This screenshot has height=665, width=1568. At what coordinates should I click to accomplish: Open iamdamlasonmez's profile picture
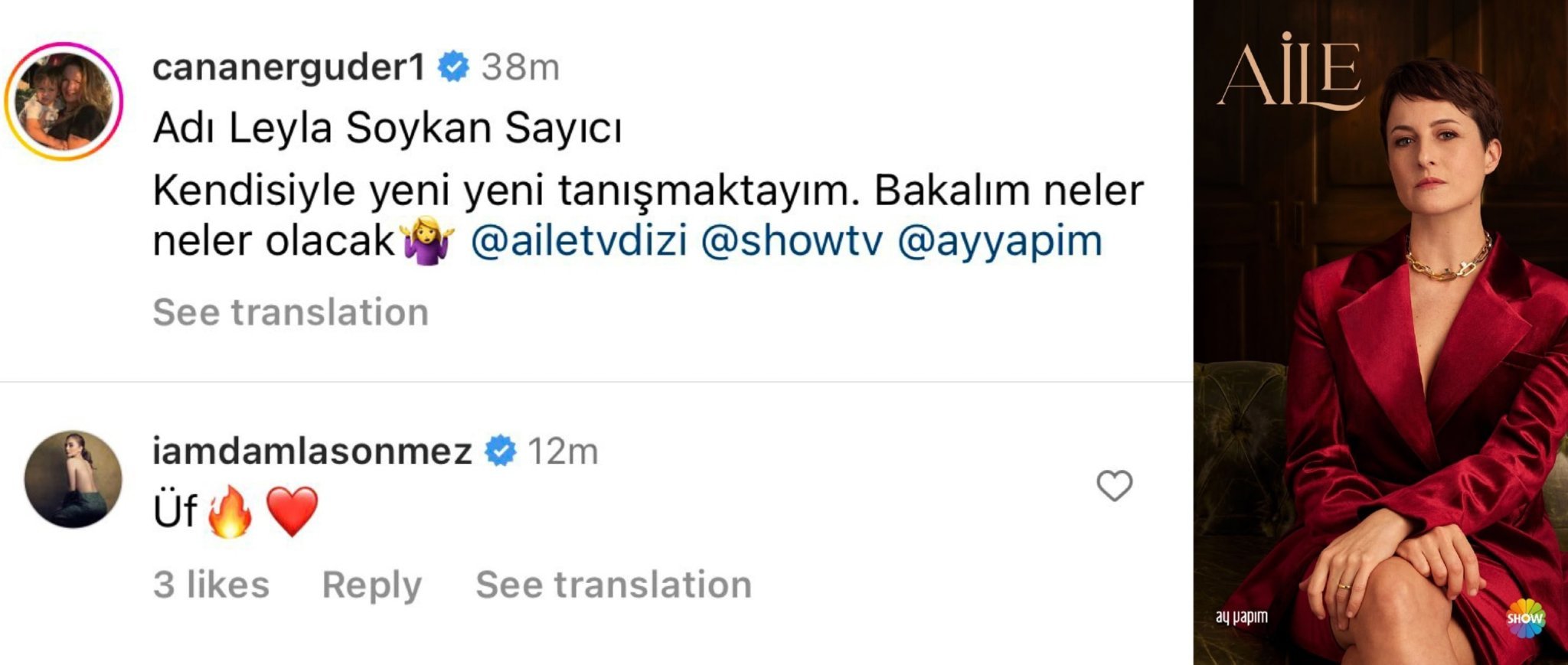pos(73,479)
